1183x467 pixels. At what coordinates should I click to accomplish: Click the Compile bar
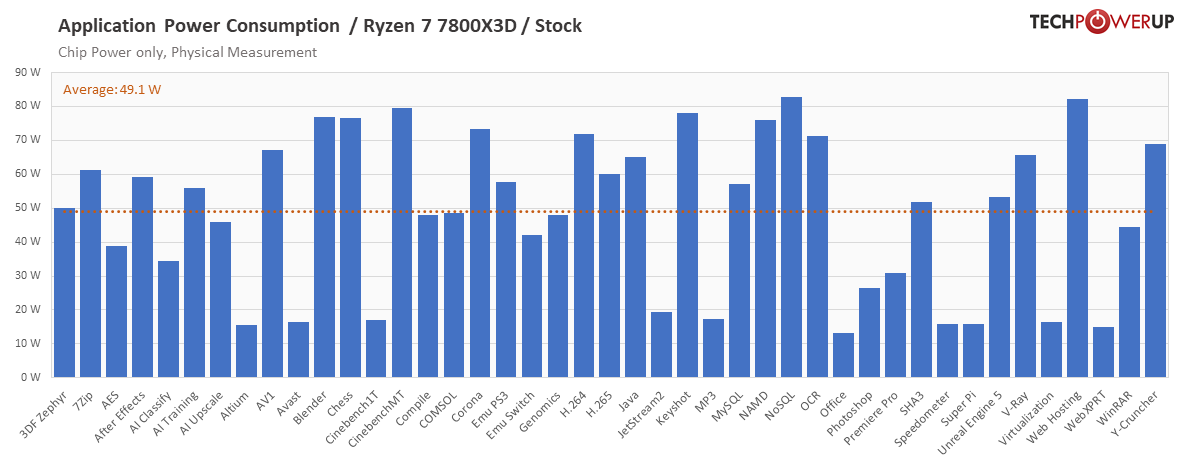(x=429, y=296)
